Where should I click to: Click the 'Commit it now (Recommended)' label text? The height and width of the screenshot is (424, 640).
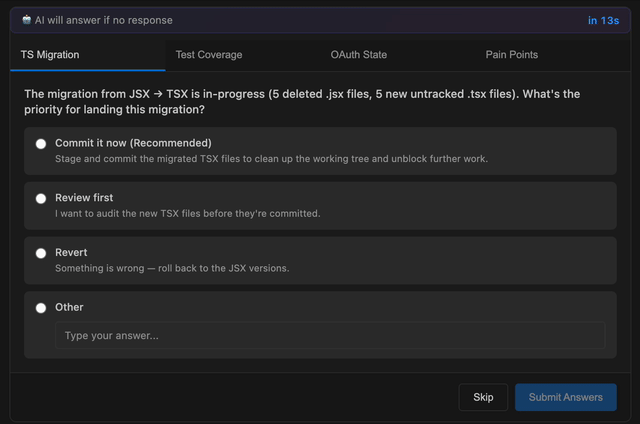click(133, 143)
